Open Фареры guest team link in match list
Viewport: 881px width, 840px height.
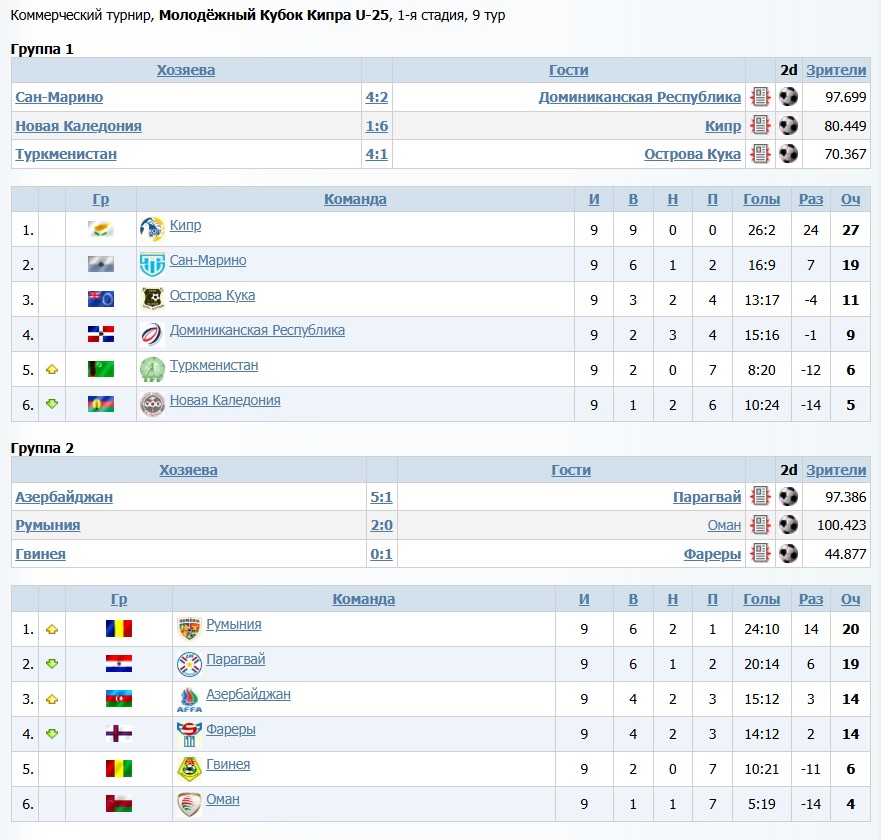click(x=712, y=554)
